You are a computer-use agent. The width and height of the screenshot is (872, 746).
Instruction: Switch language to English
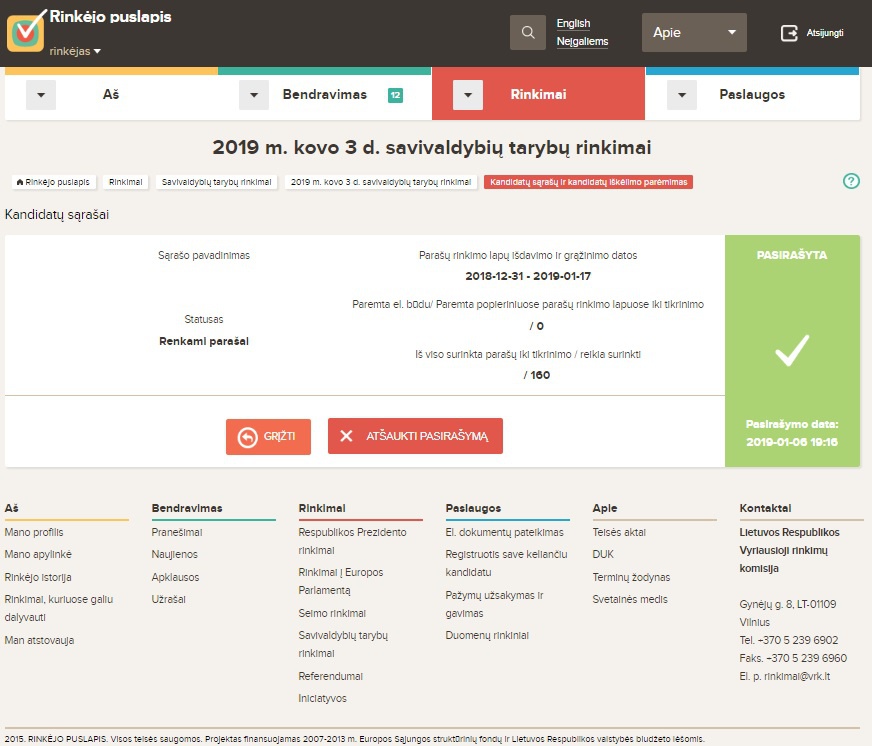pyautogui.click(x=573, y=23)
